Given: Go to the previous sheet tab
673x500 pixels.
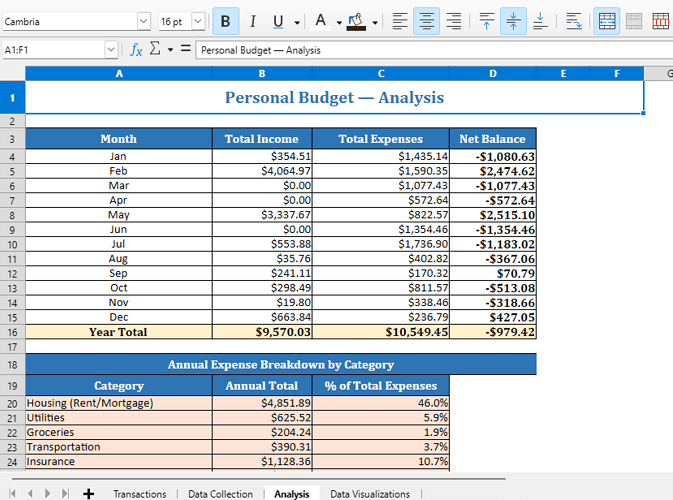Looking at the screenshot, I should (x=30, y=494).
